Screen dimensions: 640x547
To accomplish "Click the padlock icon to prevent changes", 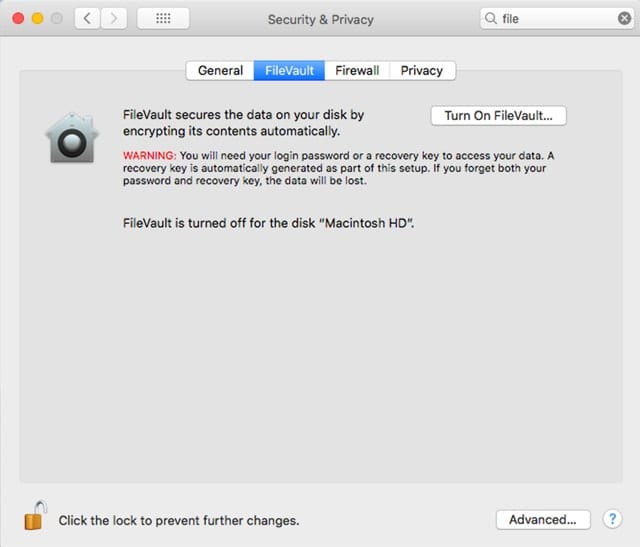I will [x=35, y=516].
